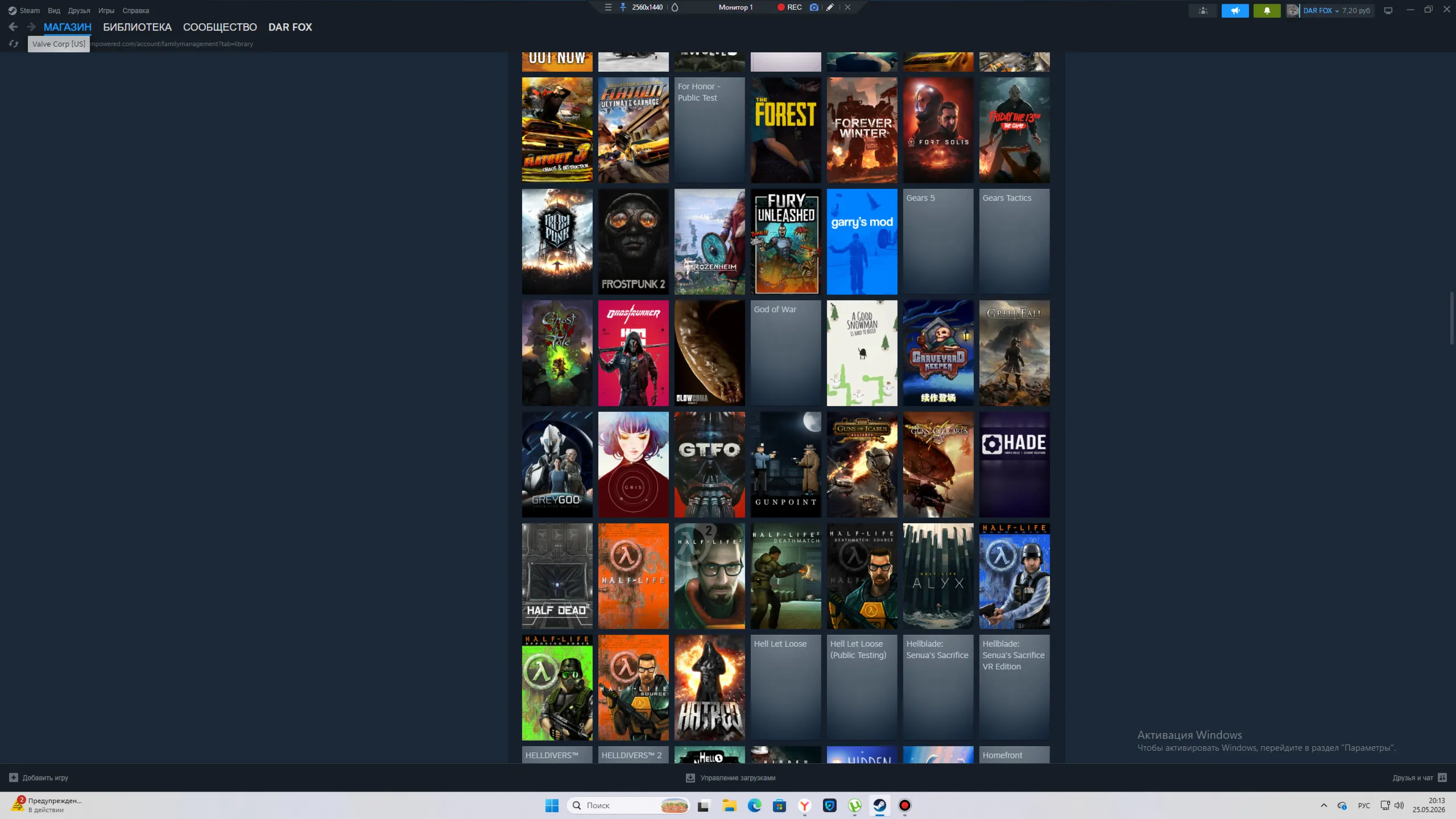Select the Graveyard Keeper cover
The height and width of the screenshot is (819, 1456).
coord(938,353)
